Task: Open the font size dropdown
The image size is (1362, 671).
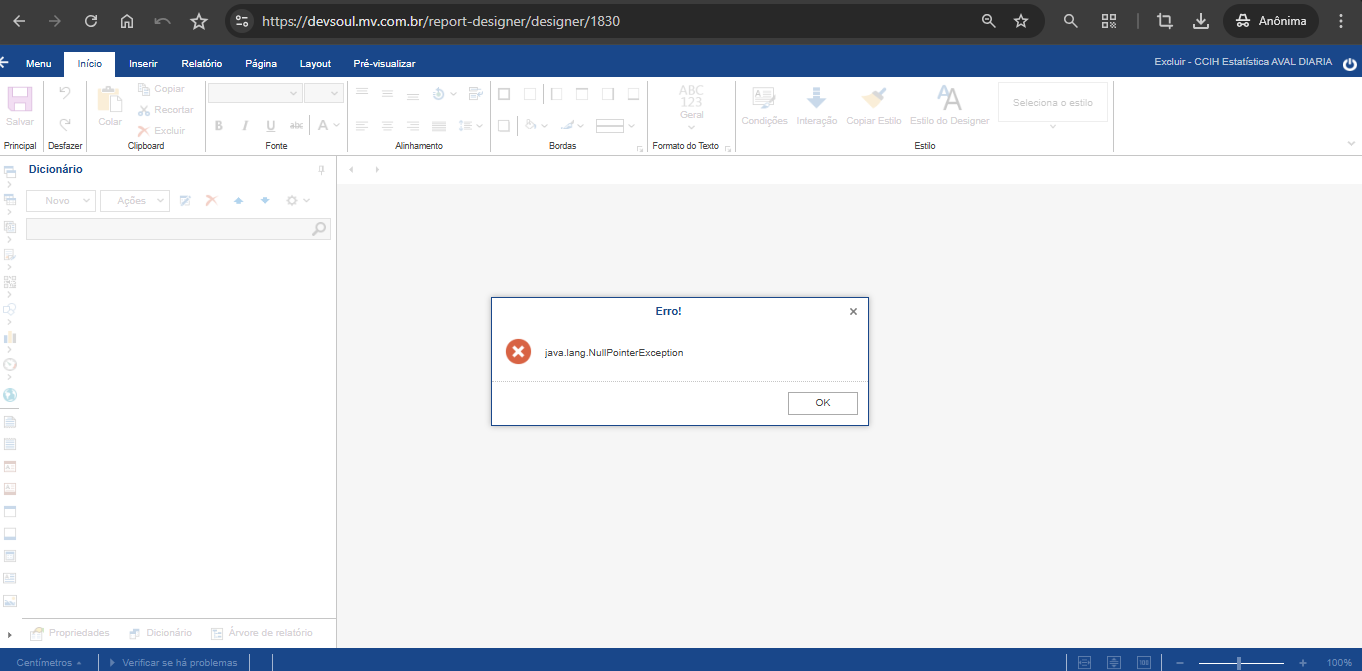Action: [324, 93]
